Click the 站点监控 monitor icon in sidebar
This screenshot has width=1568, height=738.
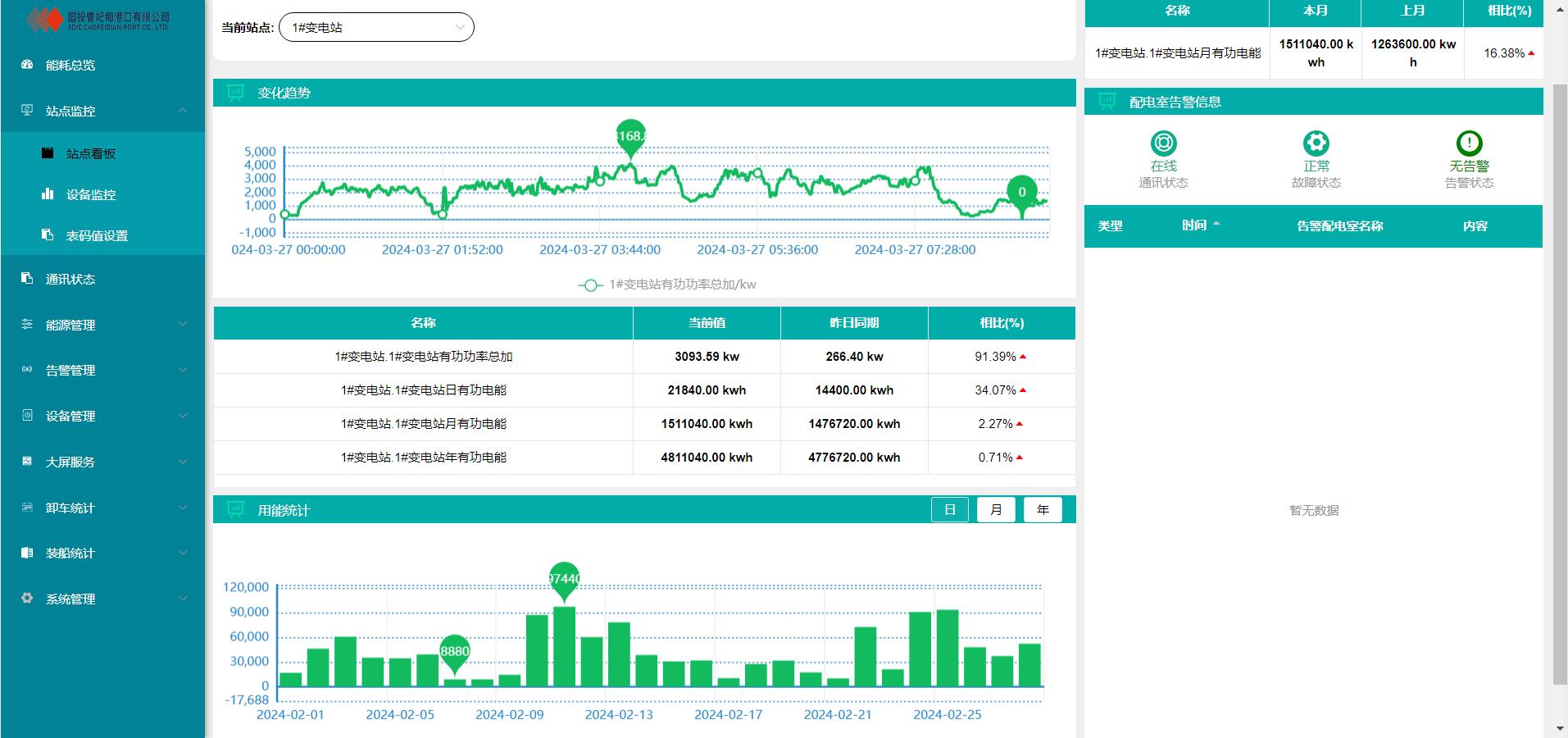point(27,111)
